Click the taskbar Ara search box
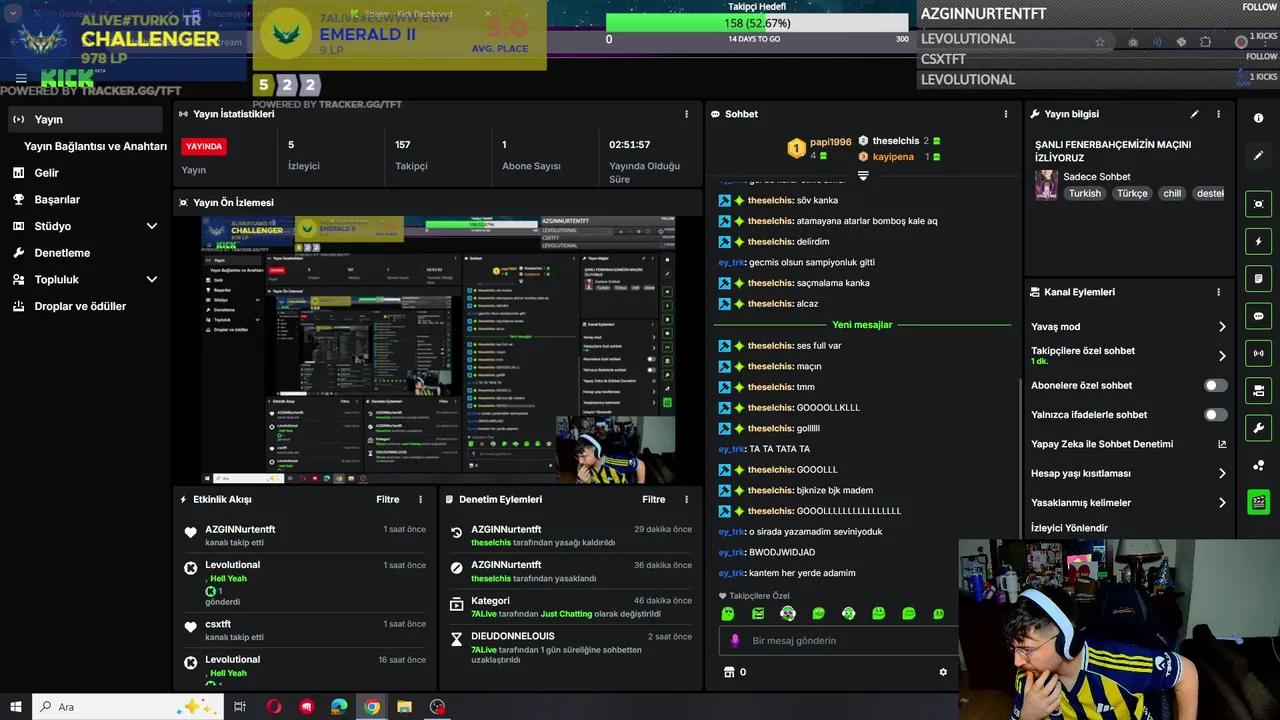 tap(130, 707)
